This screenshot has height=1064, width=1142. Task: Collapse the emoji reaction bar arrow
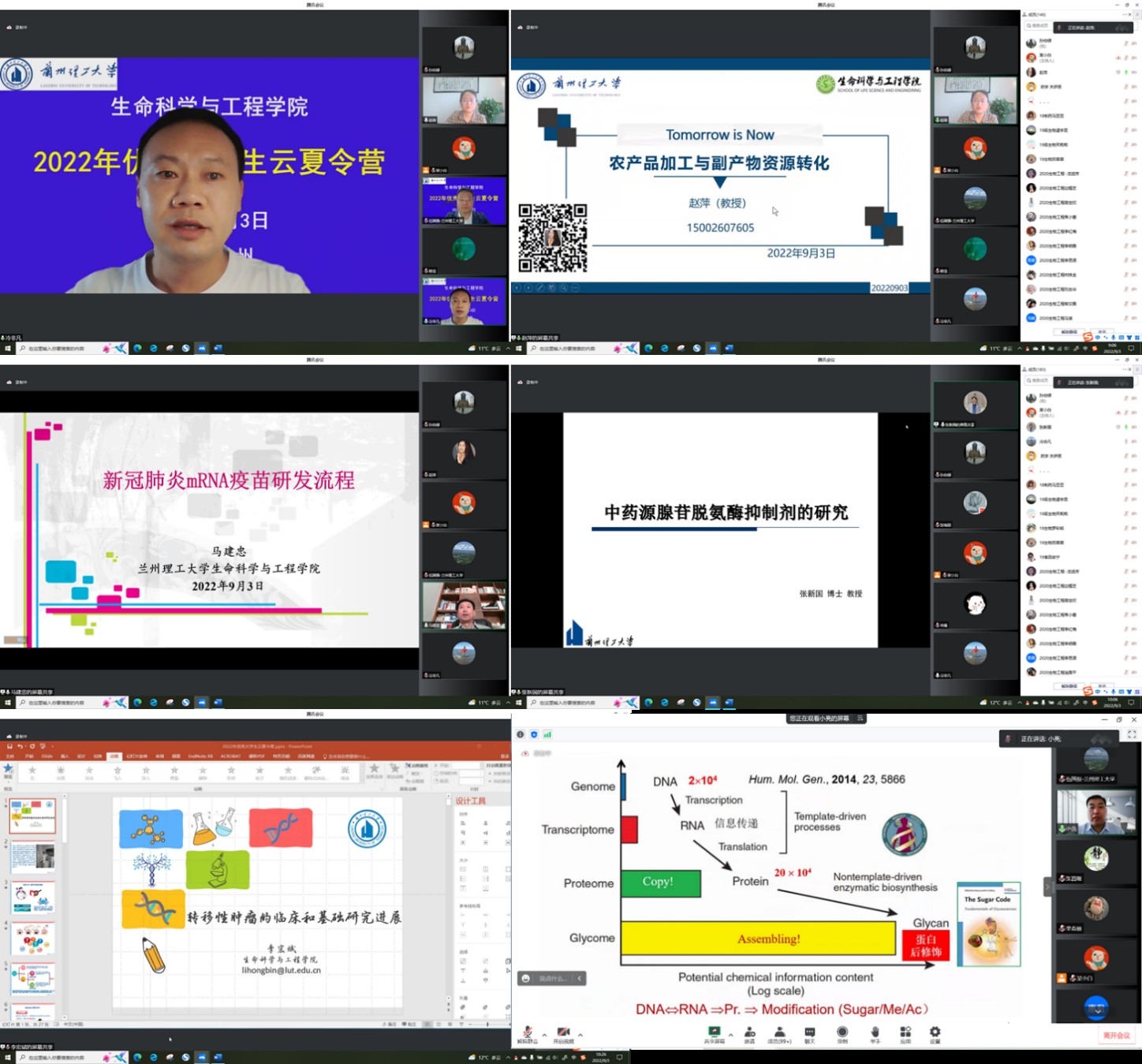click(x=580, y=978)
